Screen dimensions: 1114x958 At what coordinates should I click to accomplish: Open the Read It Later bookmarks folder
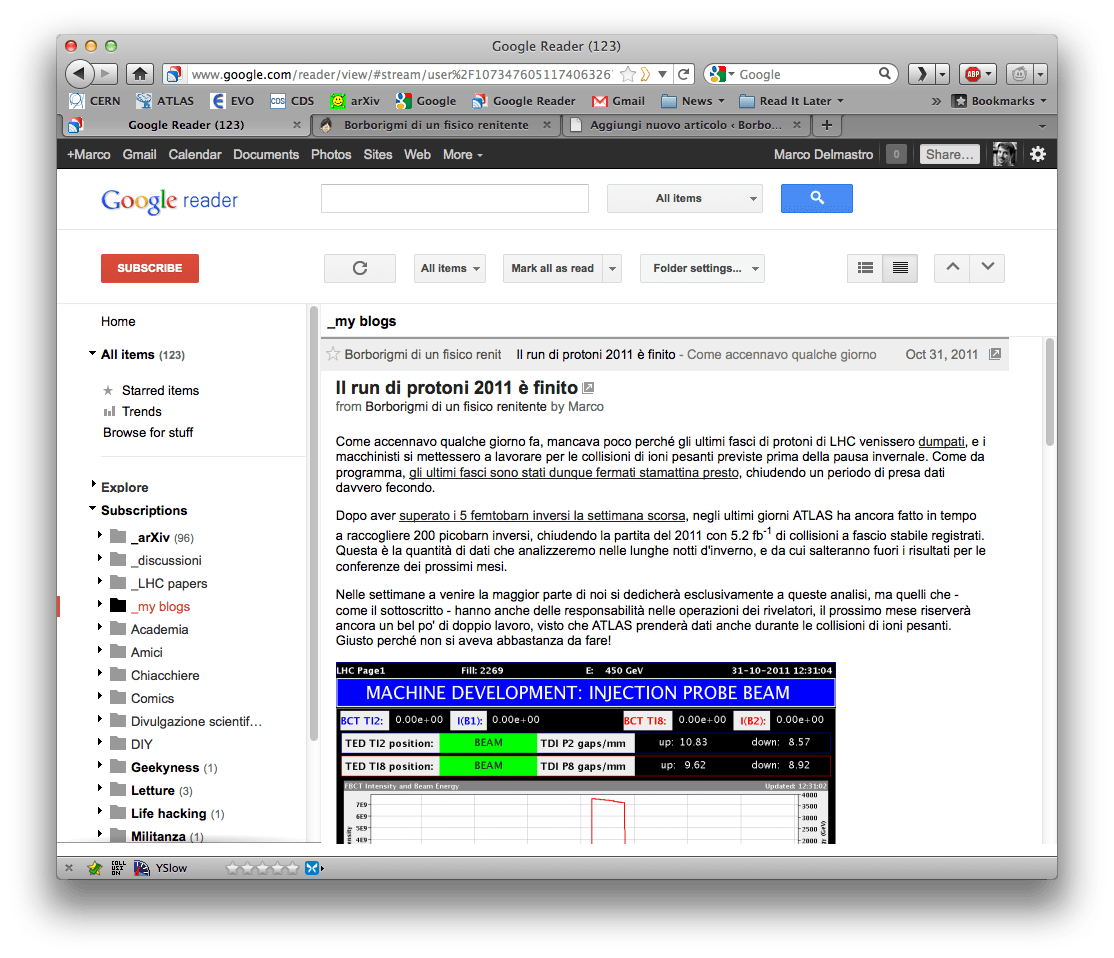tap(791, 101)
